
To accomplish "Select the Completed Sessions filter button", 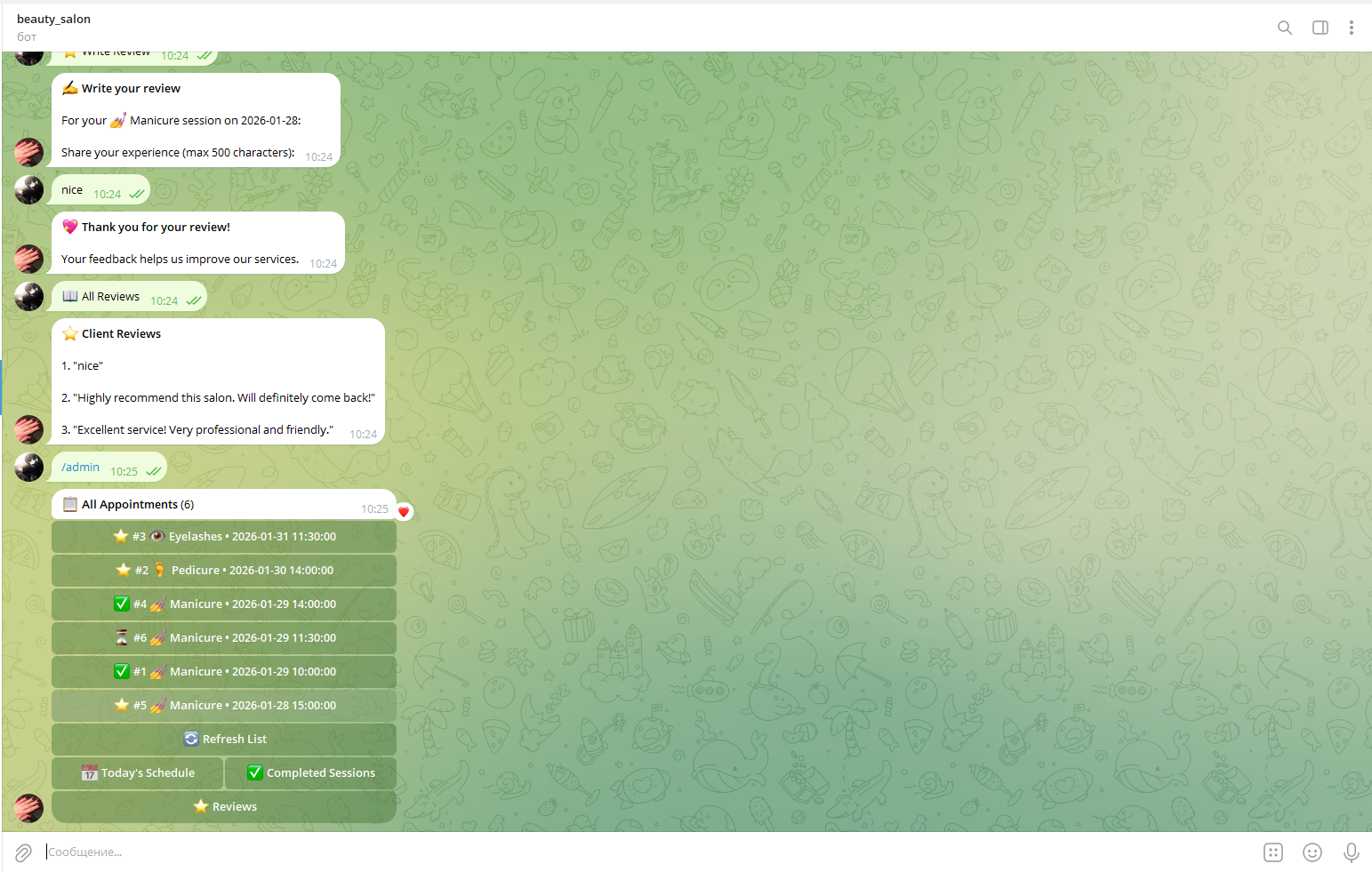I will point(309,772).
